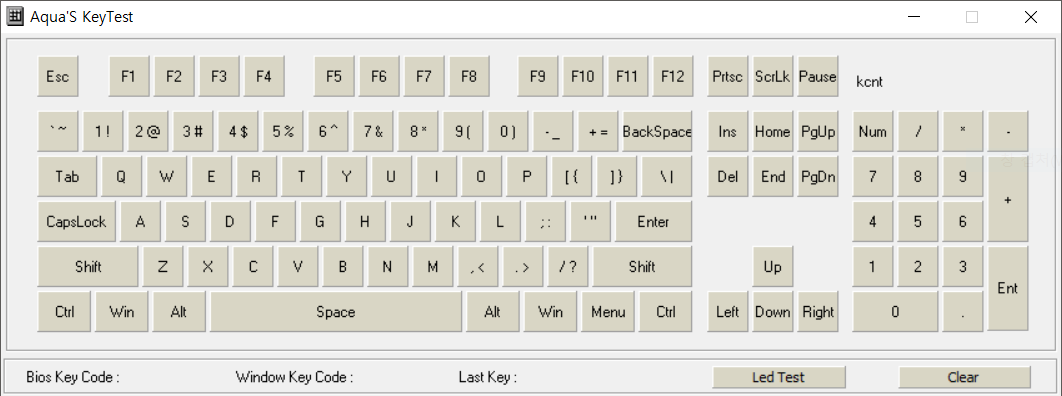
Task: Click the Up arrow key
Action: pyautogui.click(x=773, y=267)
